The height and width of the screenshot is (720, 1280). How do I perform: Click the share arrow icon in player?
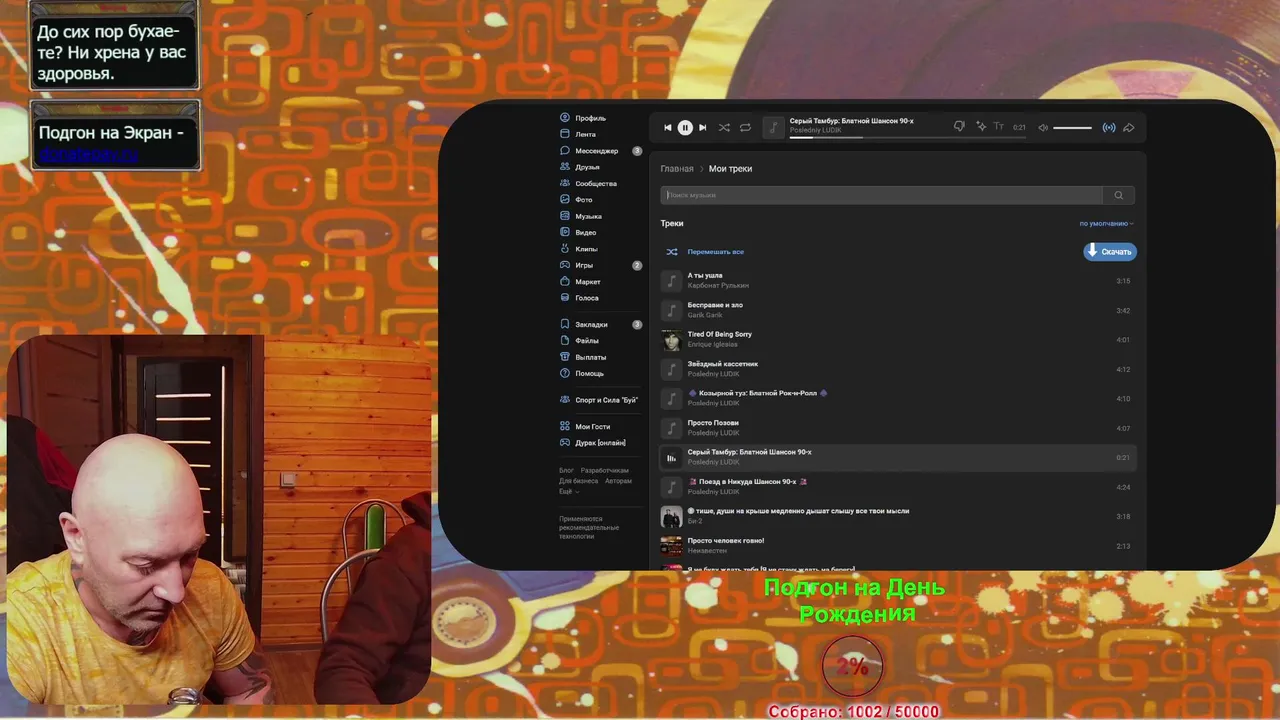(x=1128, y=127)
